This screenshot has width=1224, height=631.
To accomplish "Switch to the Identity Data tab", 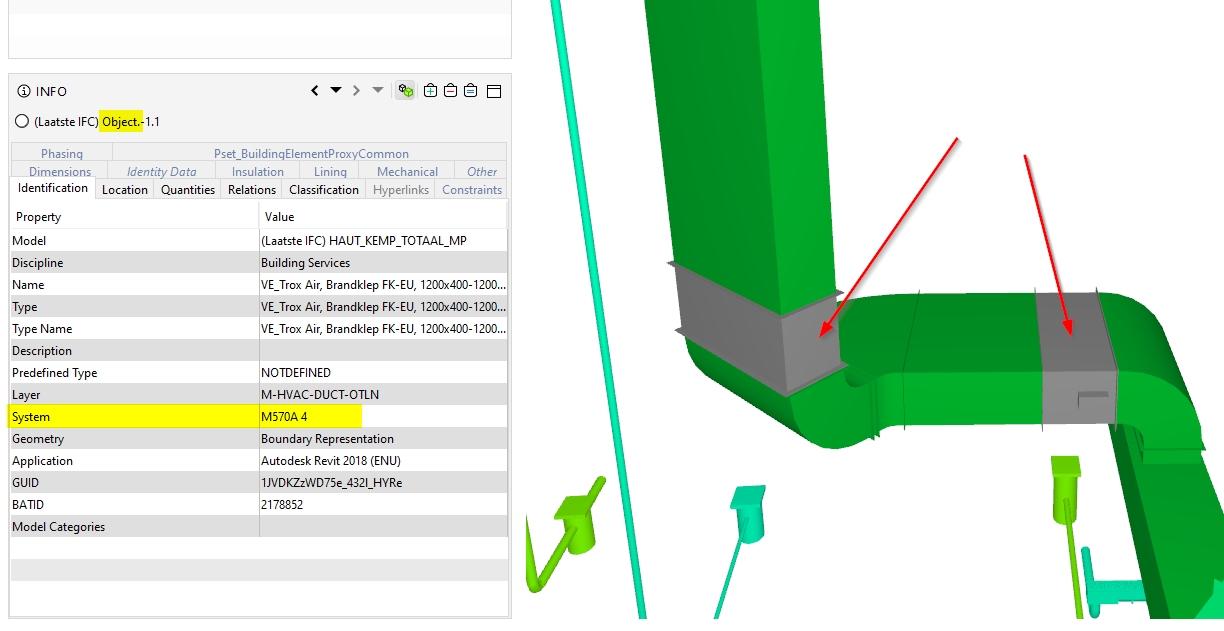I will point(162,171).
